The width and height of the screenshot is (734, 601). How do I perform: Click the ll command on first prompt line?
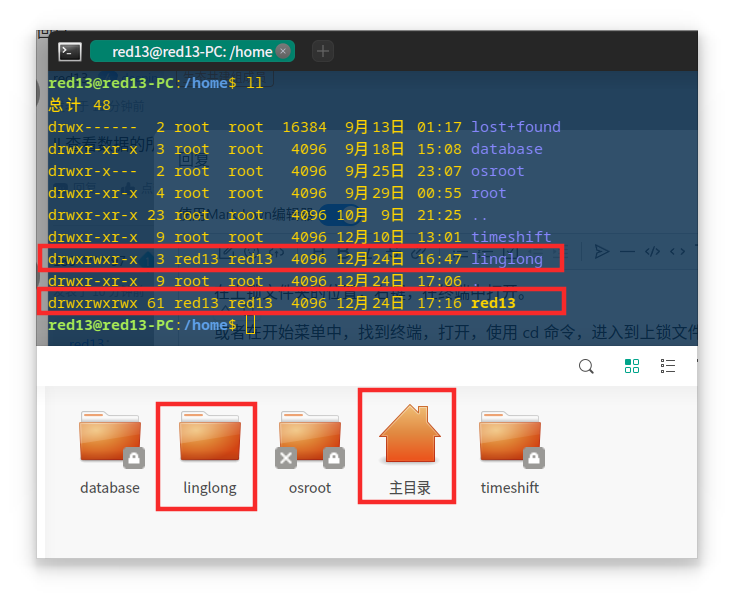point(255,83)
